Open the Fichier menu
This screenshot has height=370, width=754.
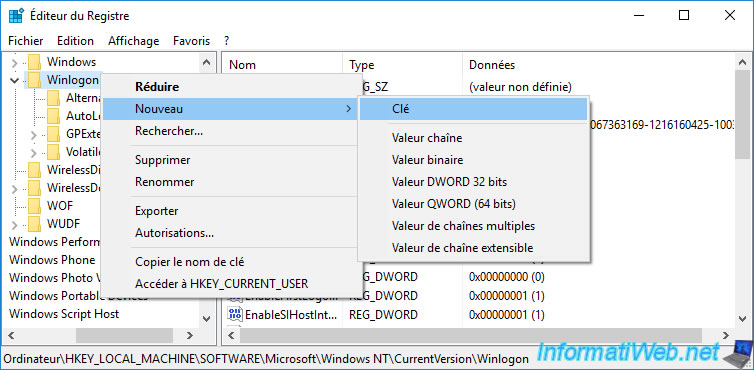pyautogui.click(x=25, y=41)
